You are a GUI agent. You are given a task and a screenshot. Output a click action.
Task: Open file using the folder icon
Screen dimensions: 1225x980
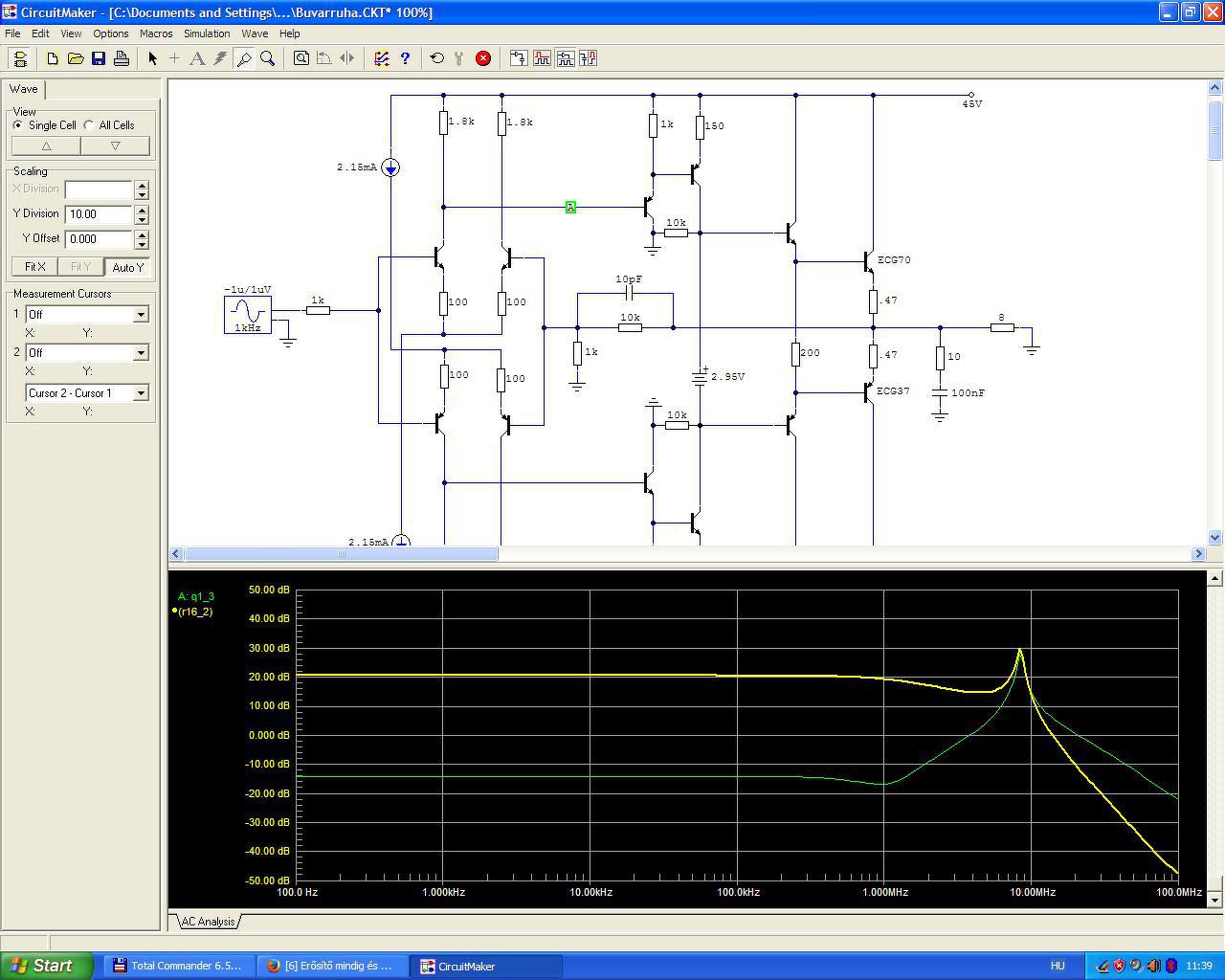click(x=76, y=58)
